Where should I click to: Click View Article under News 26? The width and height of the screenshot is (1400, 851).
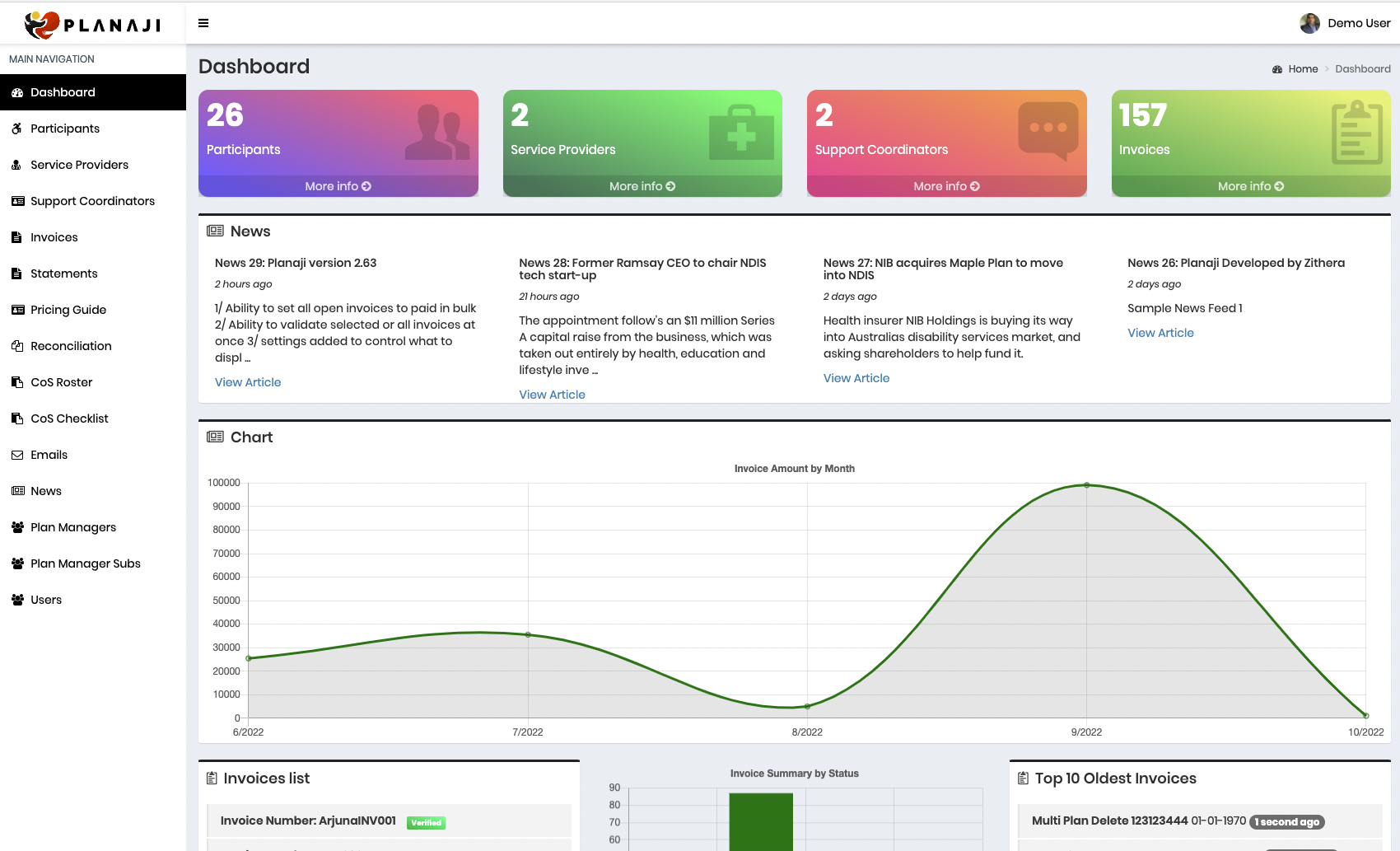1160,333
